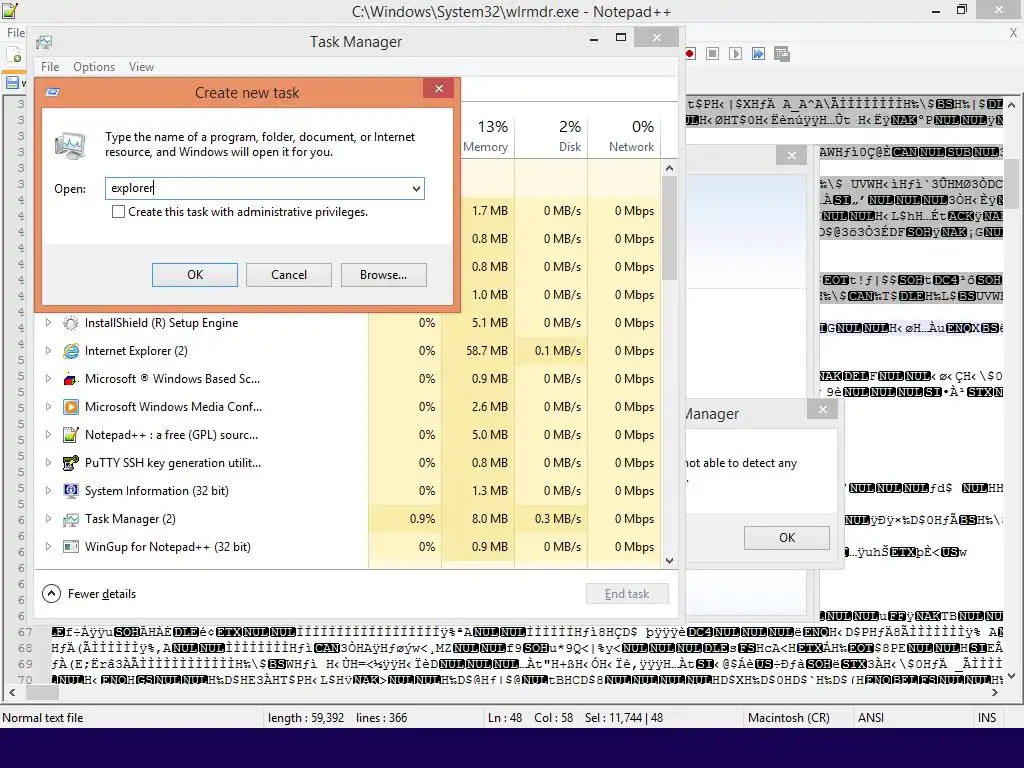Click the Fewer details collapse arrow icon
The width and height of the screenshot is (1024, 768).
pyautogui.click(x=51, y=594)
